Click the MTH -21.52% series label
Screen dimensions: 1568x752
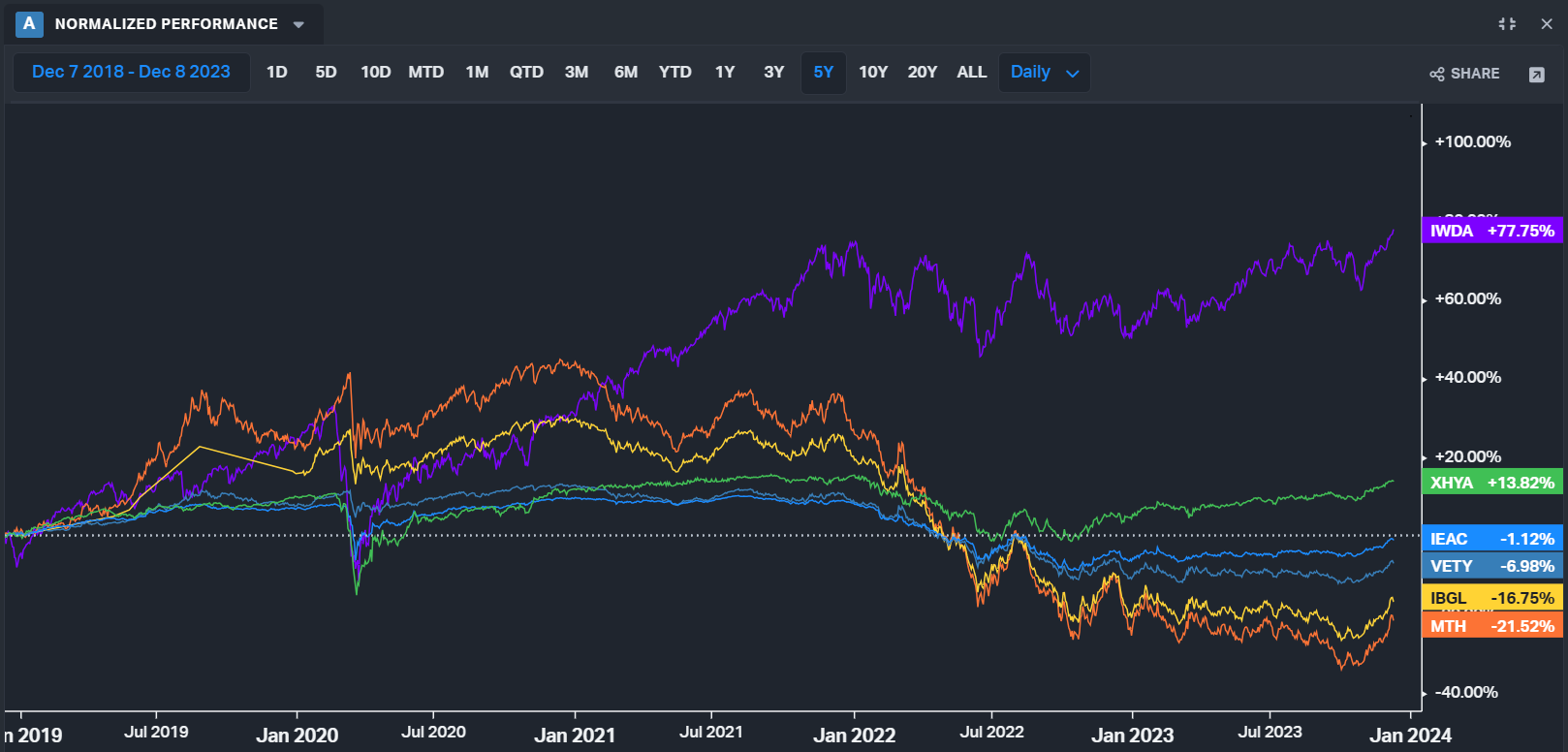tap(1492, 626)
